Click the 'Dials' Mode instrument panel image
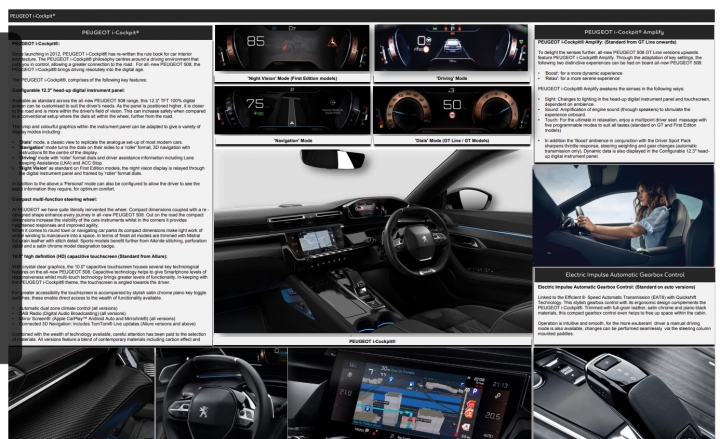The width and height of the screenshot is (720, 439). [452, 110]
